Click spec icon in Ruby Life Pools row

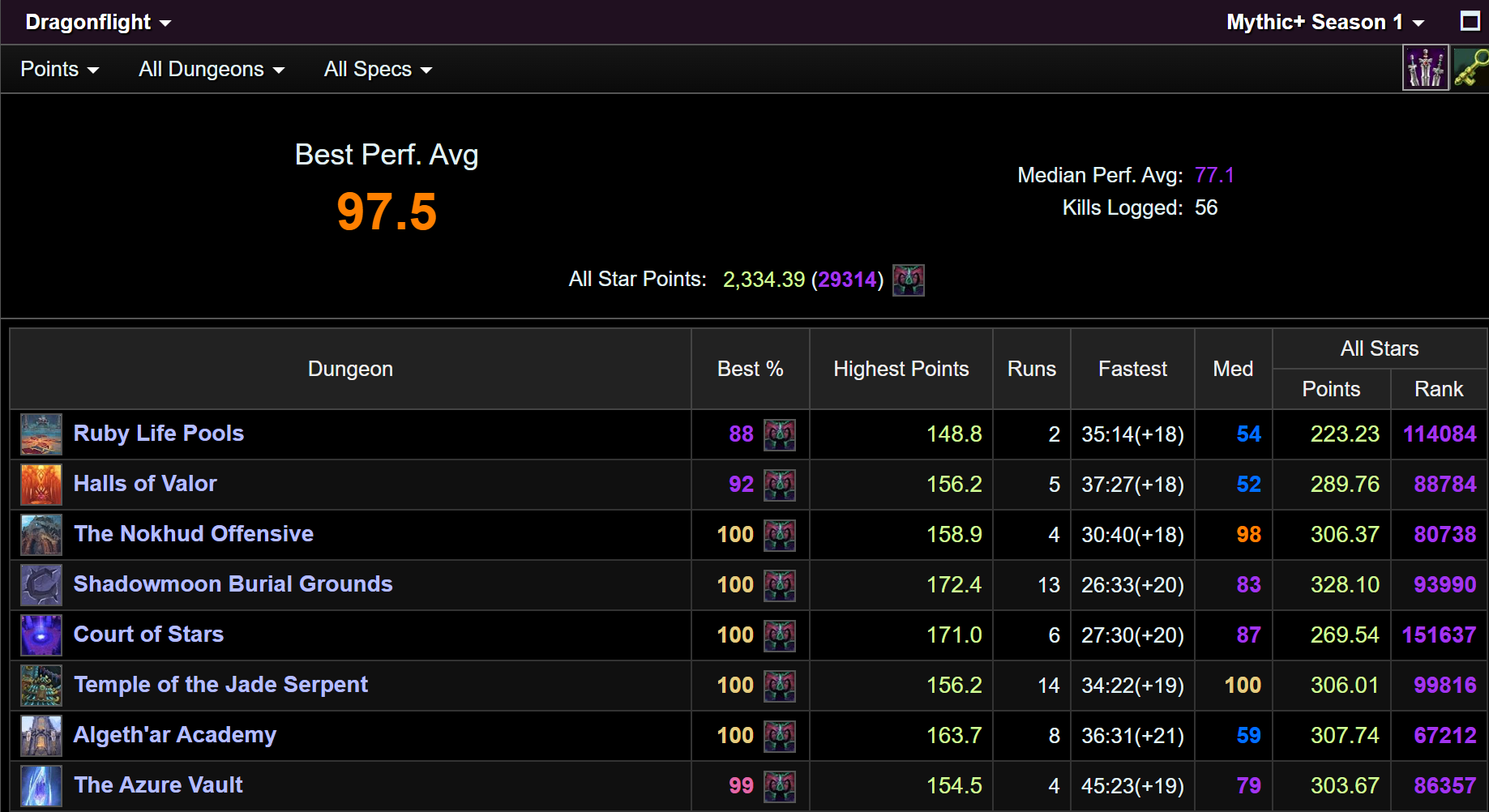(x=780, y=435)
